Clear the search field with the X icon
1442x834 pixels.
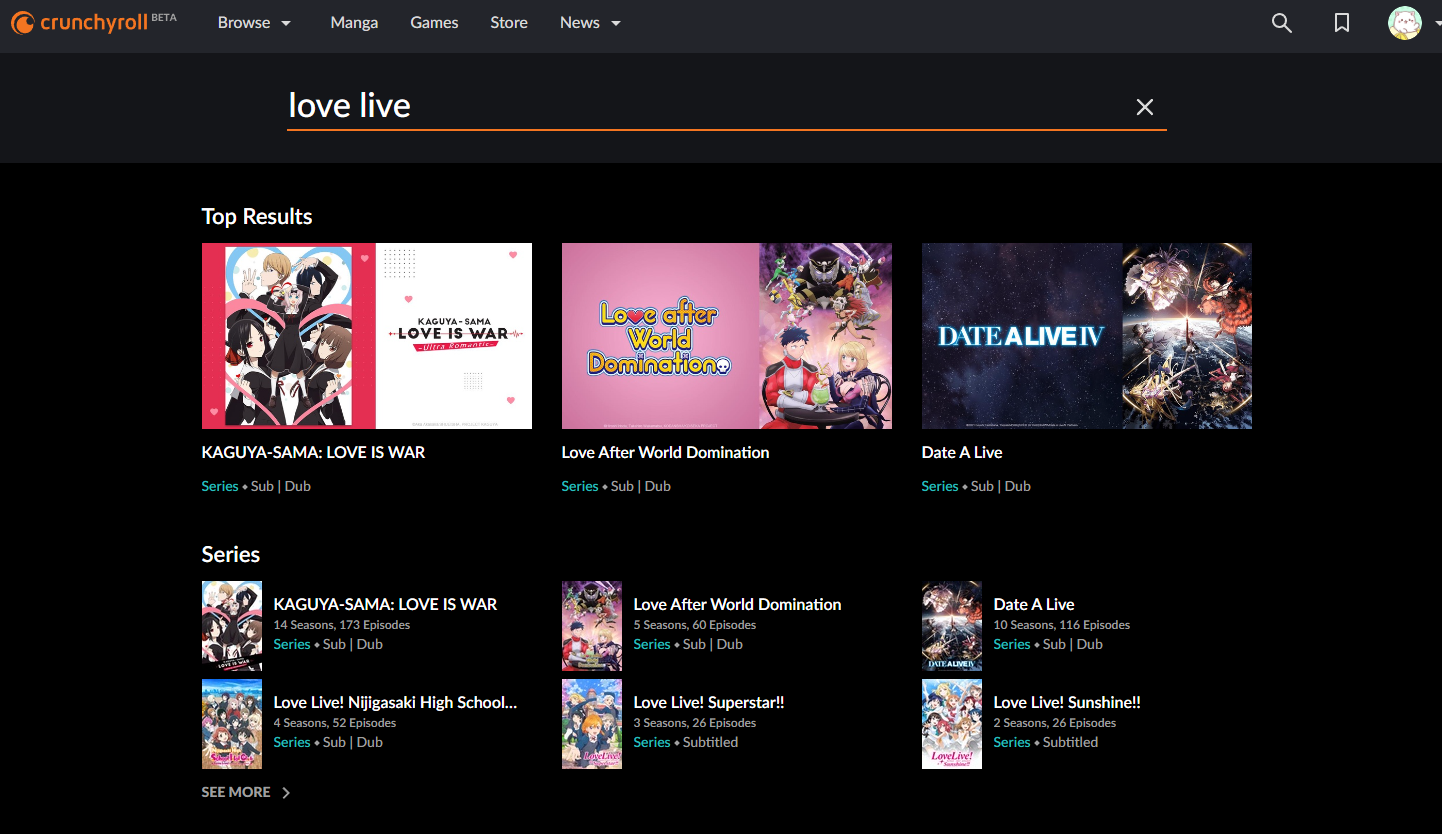pyautogui.click(x=1144, y=106)
